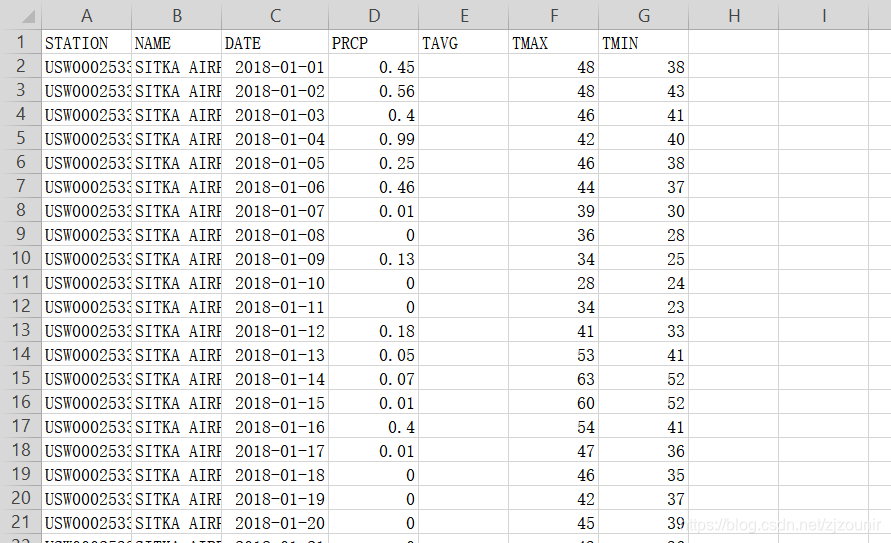Screen dimensions: 891x543
Task: Click TMAX value 47
Action: coord(553,451)
